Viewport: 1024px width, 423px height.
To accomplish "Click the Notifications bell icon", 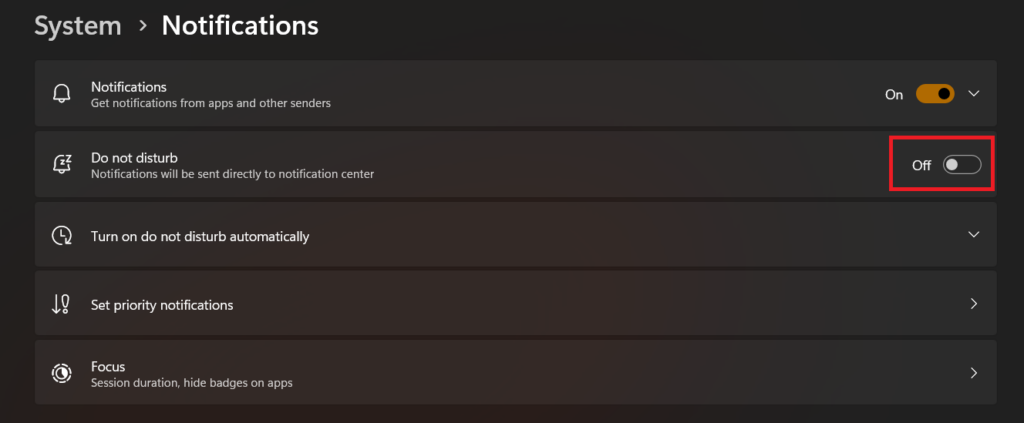I will click(62, 94).
